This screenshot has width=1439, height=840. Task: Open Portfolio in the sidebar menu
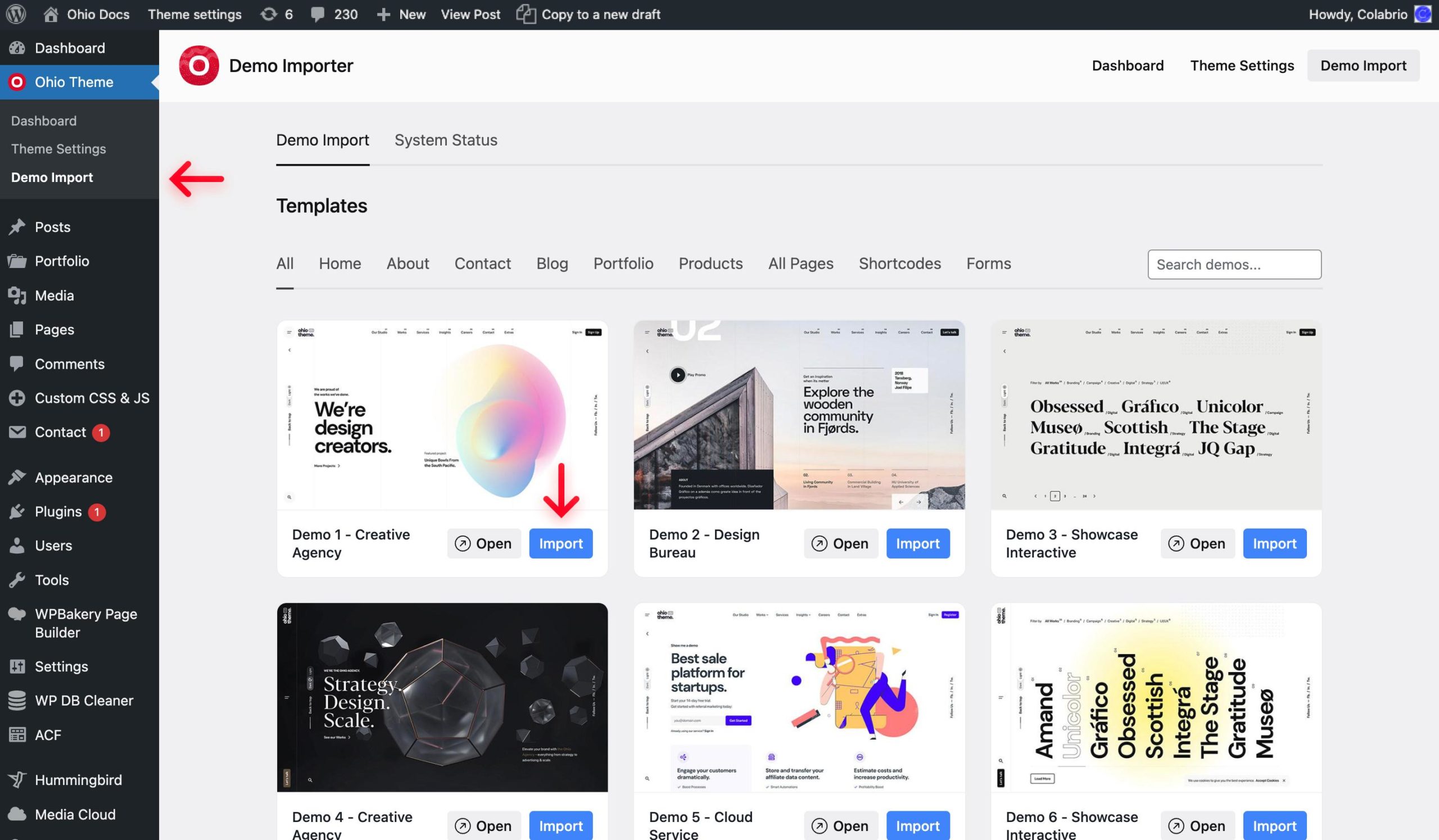62,261
